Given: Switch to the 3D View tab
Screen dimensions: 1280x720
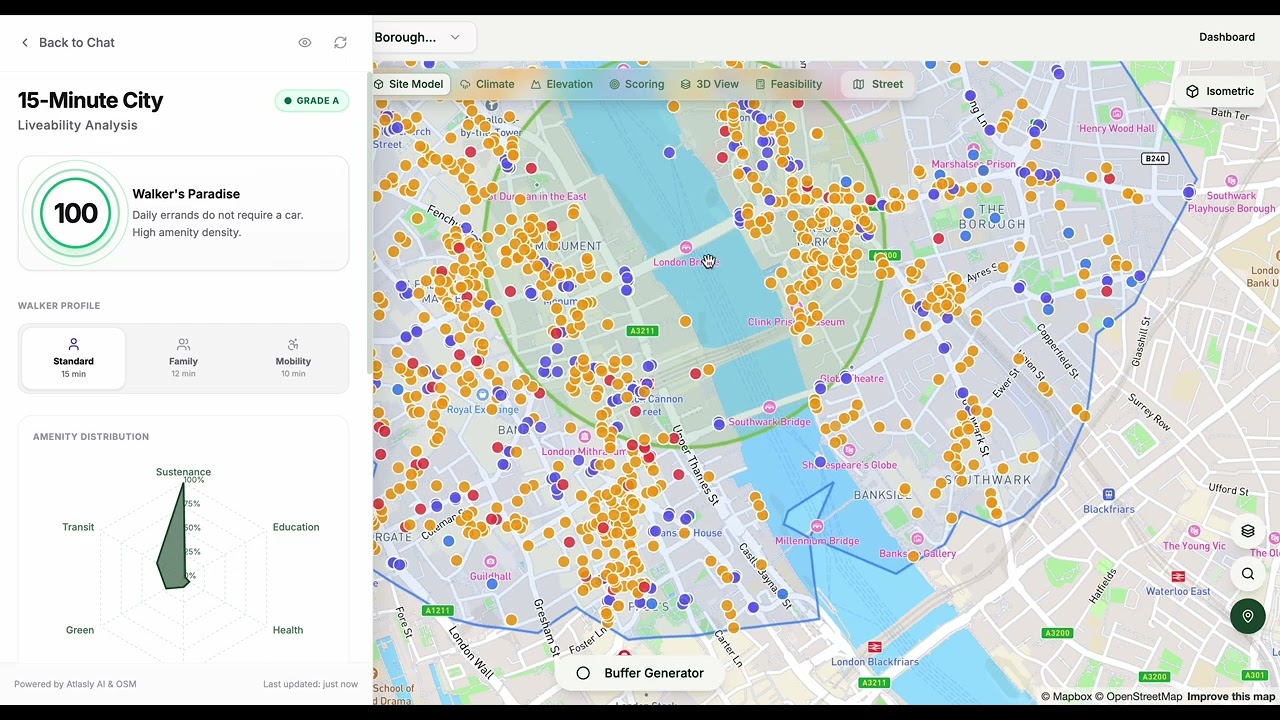Looking at the screenshot, I should pos(710,84).
